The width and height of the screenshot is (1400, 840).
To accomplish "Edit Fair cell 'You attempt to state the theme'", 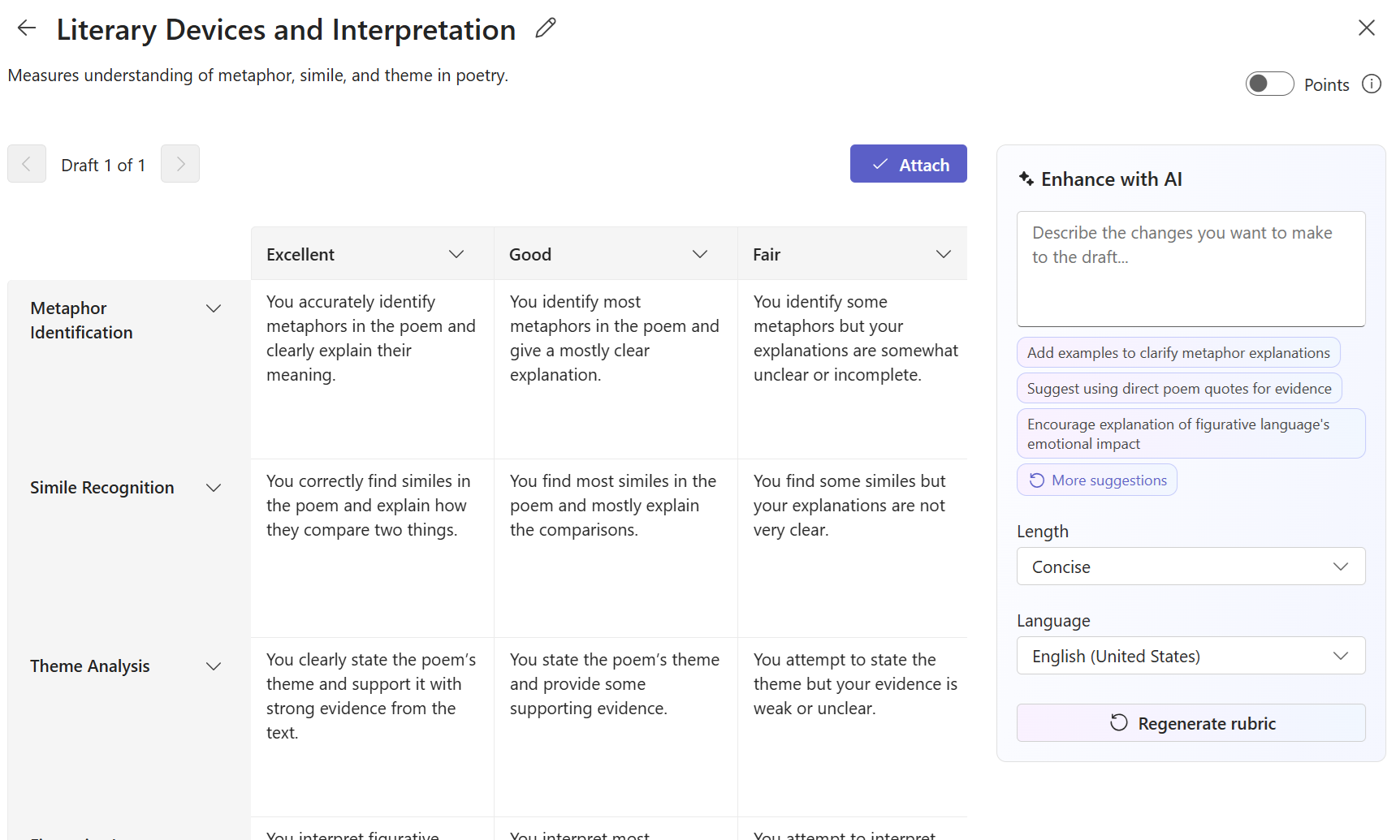I will tap(853, 727).
